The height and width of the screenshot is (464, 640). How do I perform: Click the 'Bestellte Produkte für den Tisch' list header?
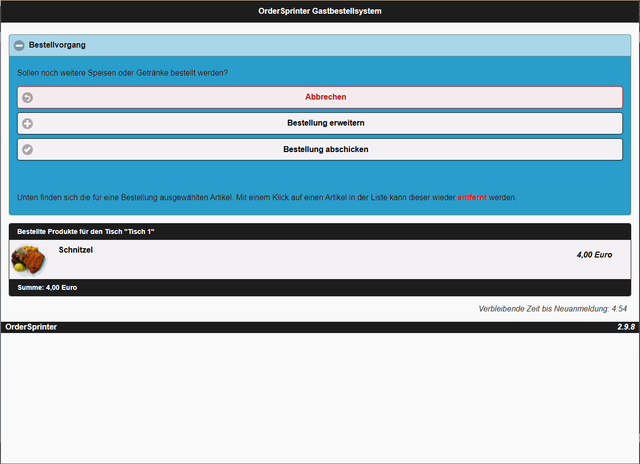86,232
